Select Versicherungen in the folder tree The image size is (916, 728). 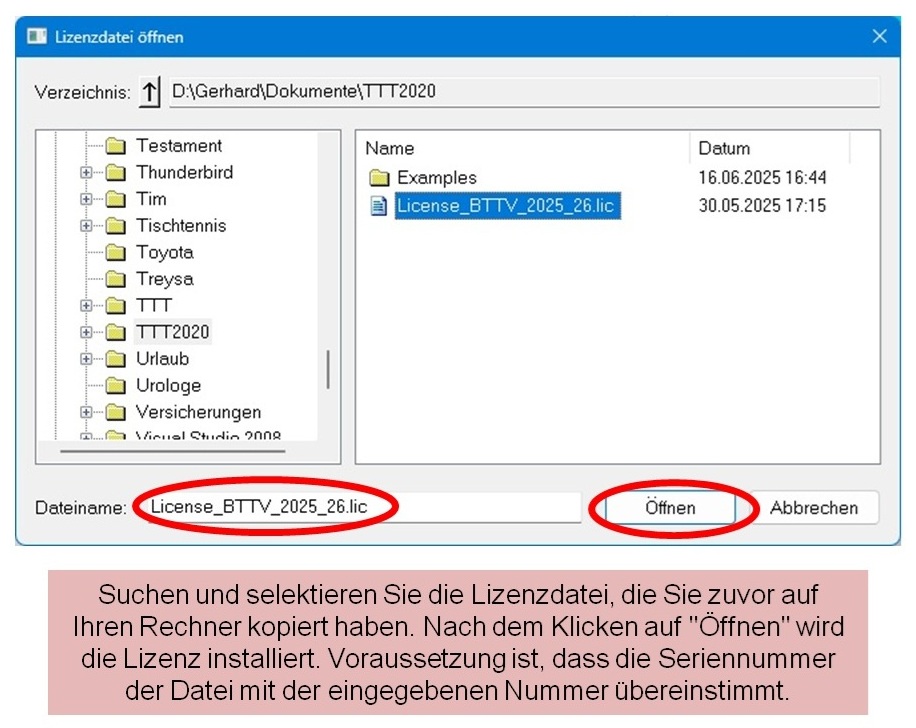click(x=199, y=412)
